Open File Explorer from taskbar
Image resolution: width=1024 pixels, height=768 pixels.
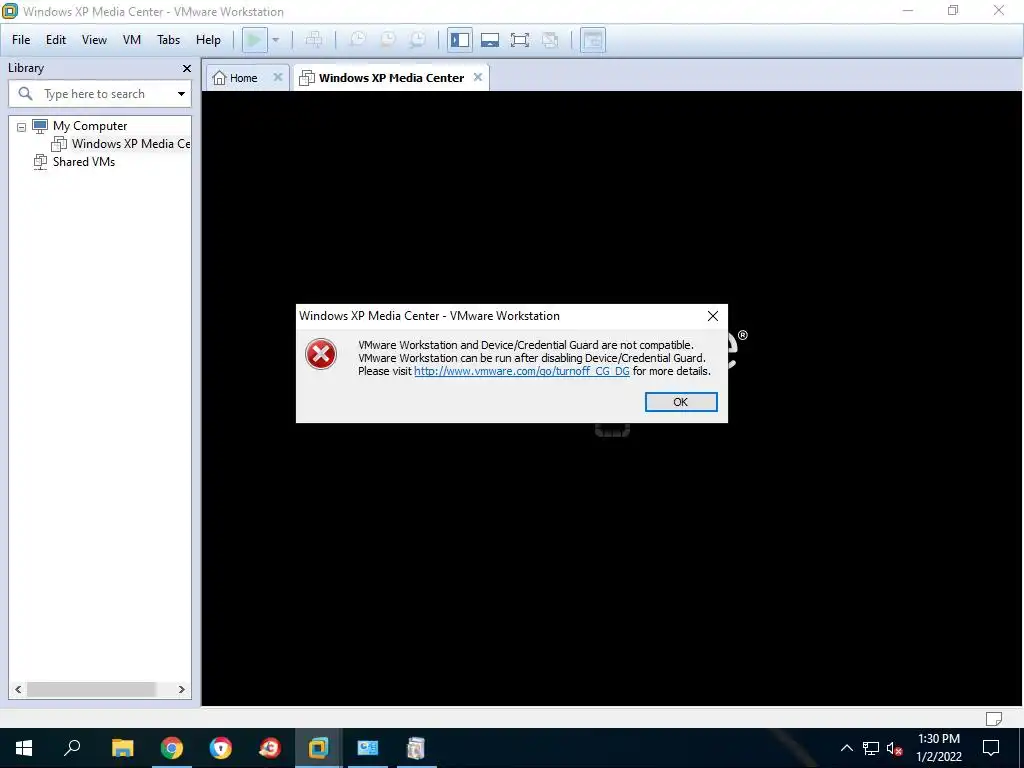122,748
